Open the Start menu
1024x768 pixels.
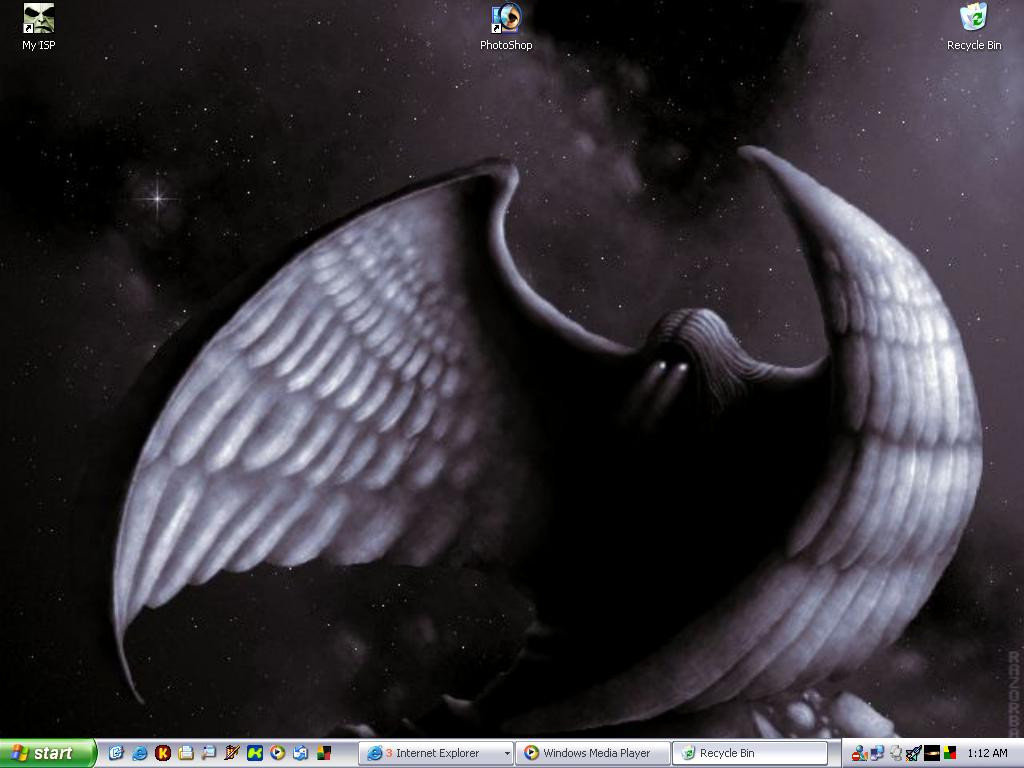click(47, 753)
